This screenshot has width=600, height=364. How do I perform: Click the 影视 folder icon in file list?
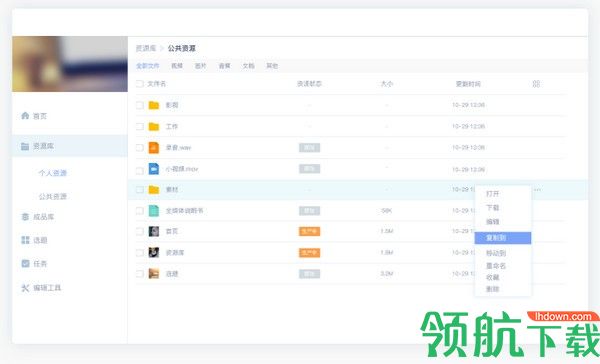point(154,105)
